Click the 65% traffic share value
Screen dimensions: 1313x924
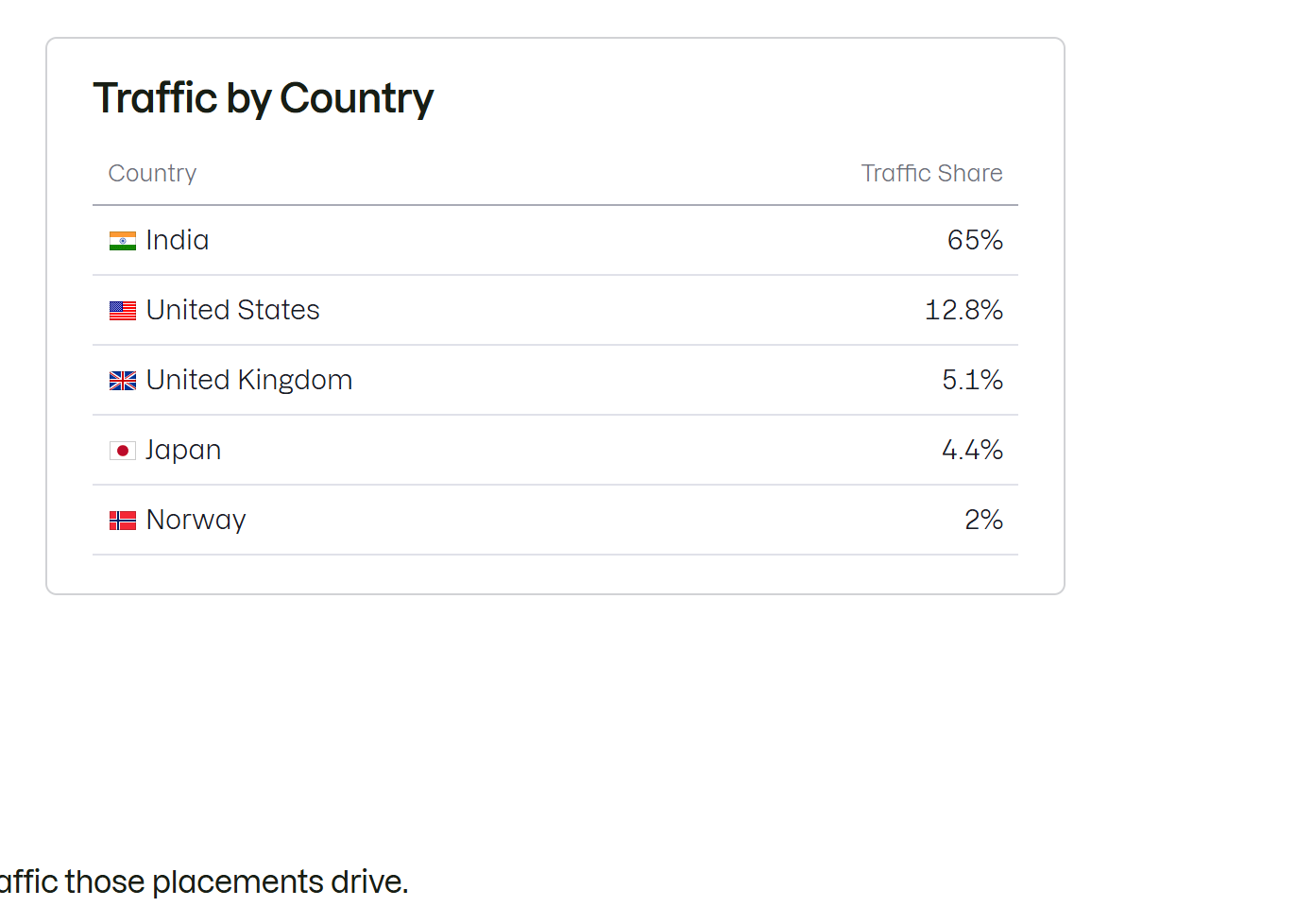(x=975, y=240)
